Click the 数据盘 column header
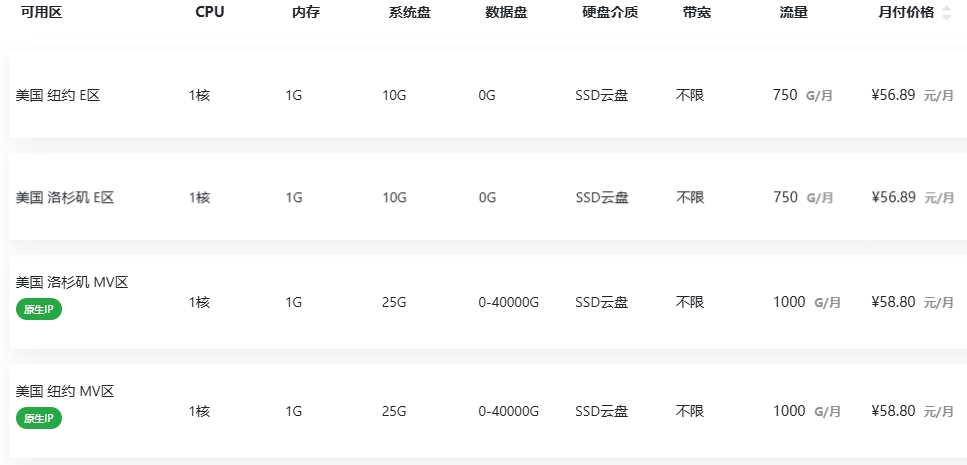 [x=506, y=12]
